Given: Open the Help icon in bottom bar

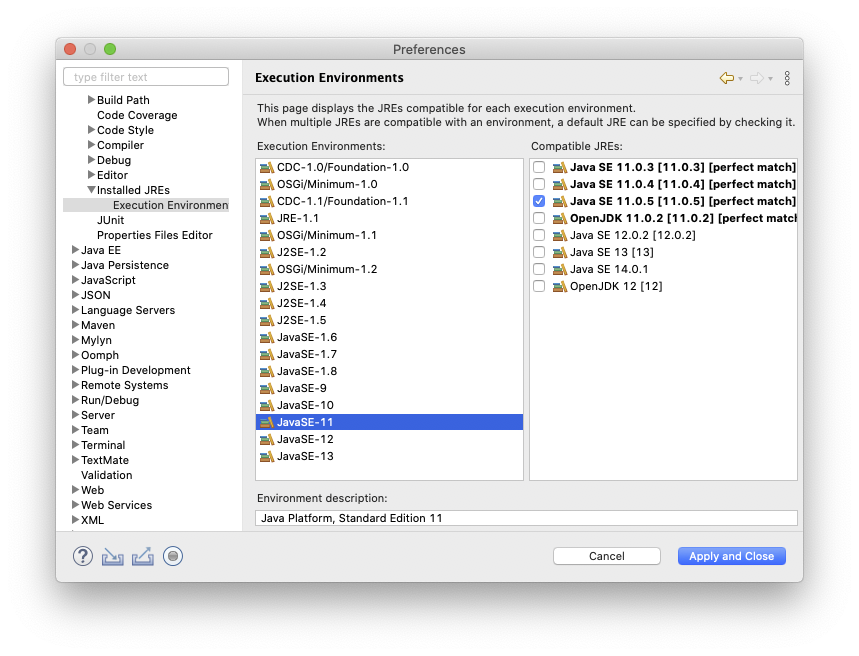Looking at the screenshot, I should 83,556.
